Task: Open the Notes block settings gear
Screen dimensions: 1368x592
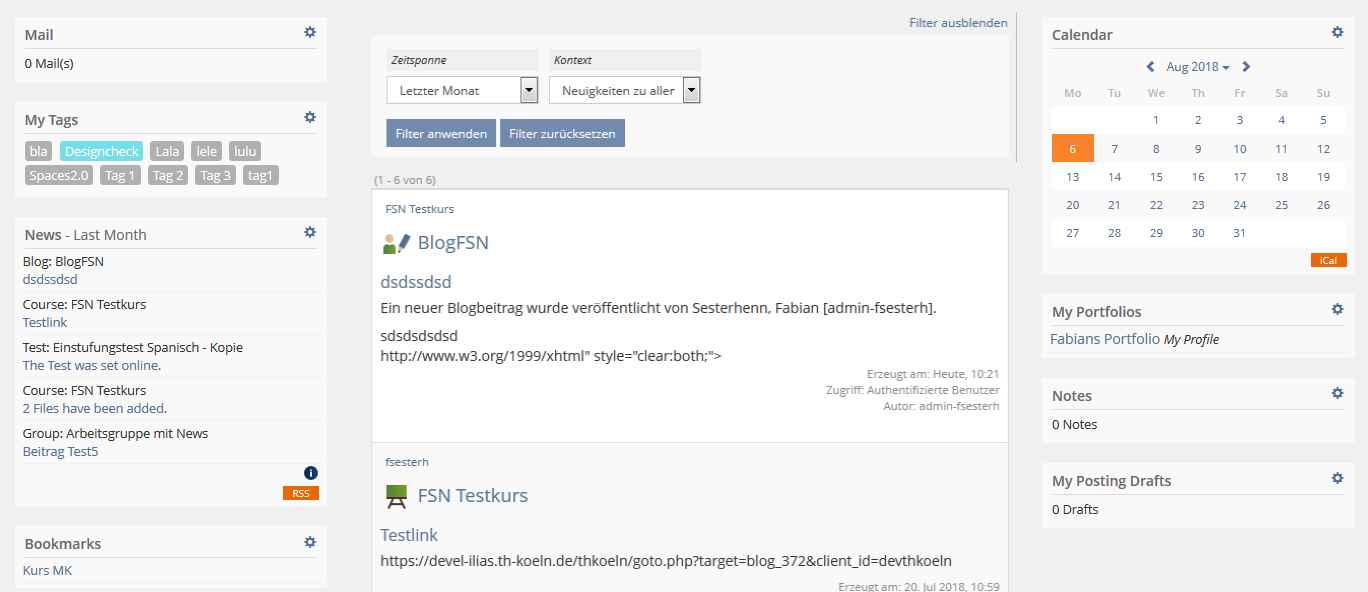Action: tap(1337, 394)
